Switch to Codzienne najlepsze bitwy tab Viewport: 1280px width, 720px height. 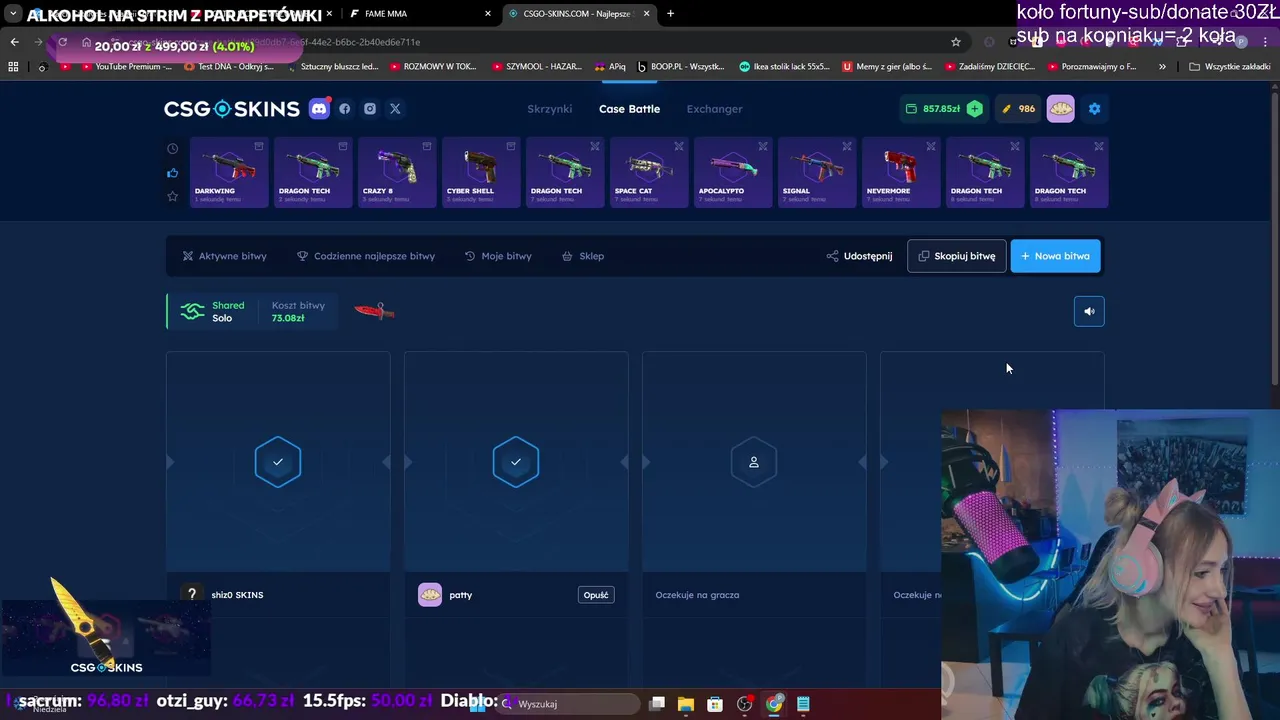(x=366, y=256)
